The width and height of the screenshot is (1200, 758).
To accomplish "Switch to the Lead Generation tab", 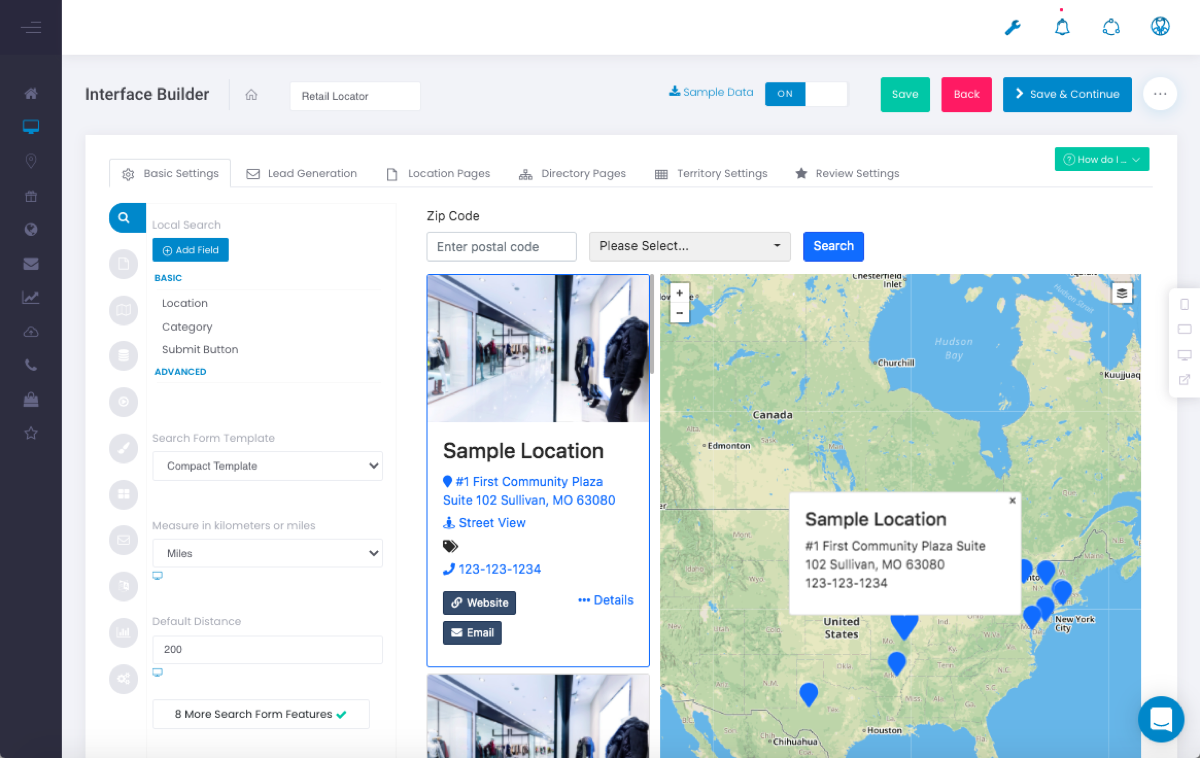I will point(302,173).
